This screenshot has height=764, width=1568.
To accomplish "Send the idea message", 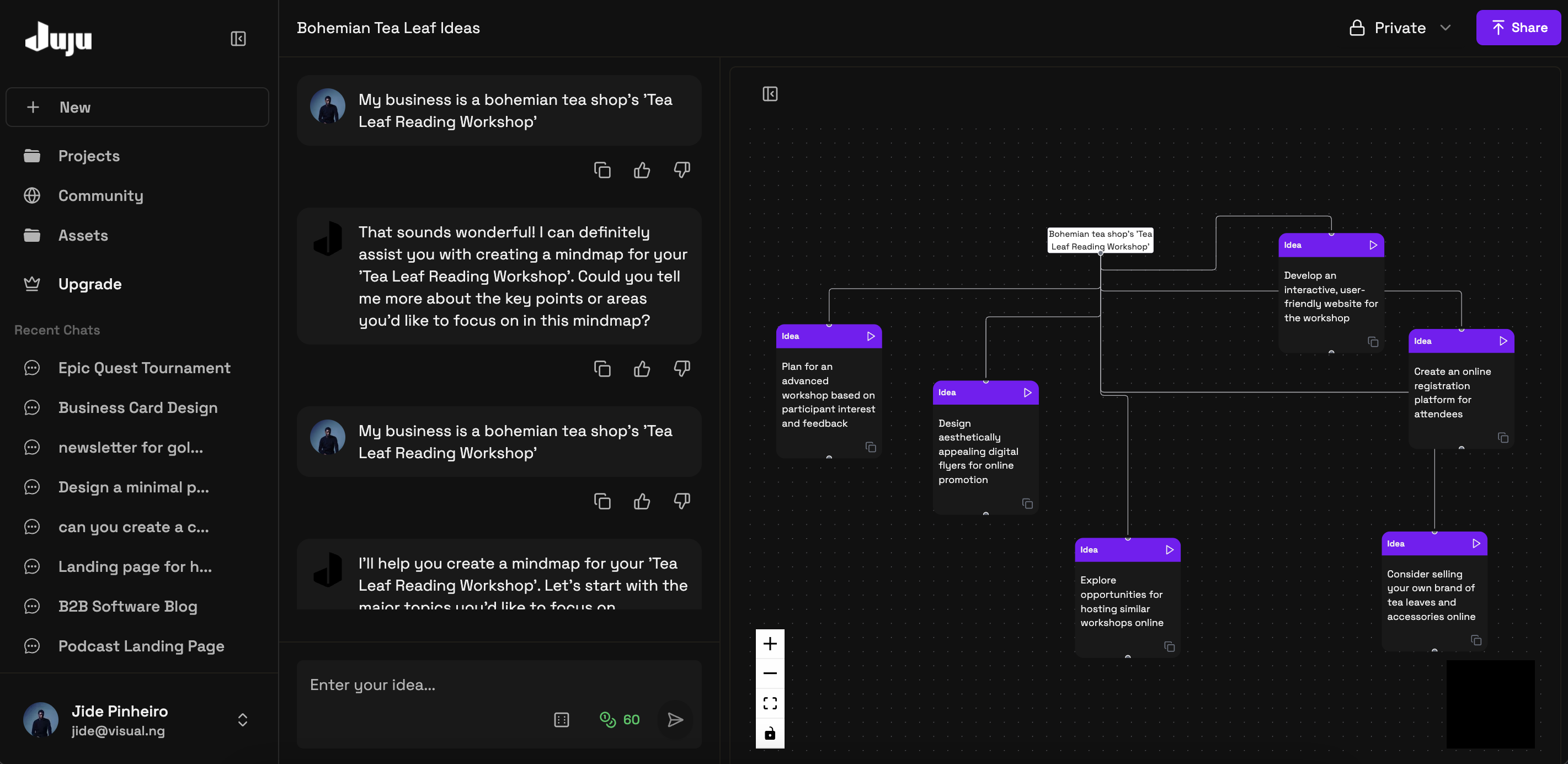I will pos(675,719).
